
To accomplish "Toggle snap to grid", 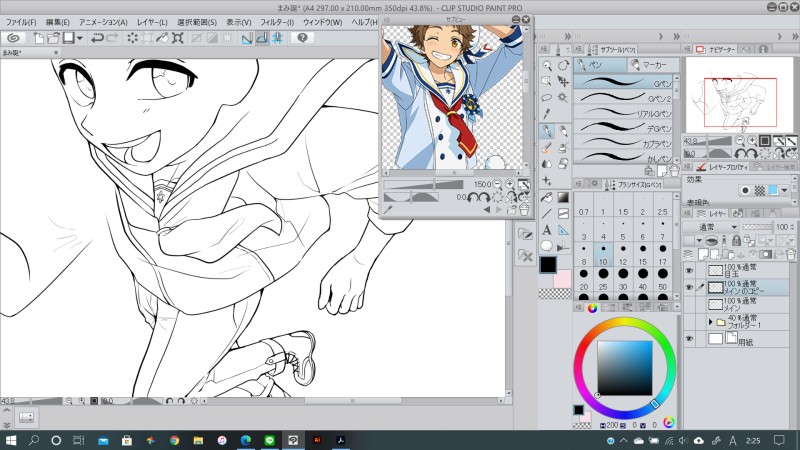I will pyautogui.click(x=278, y=38).
